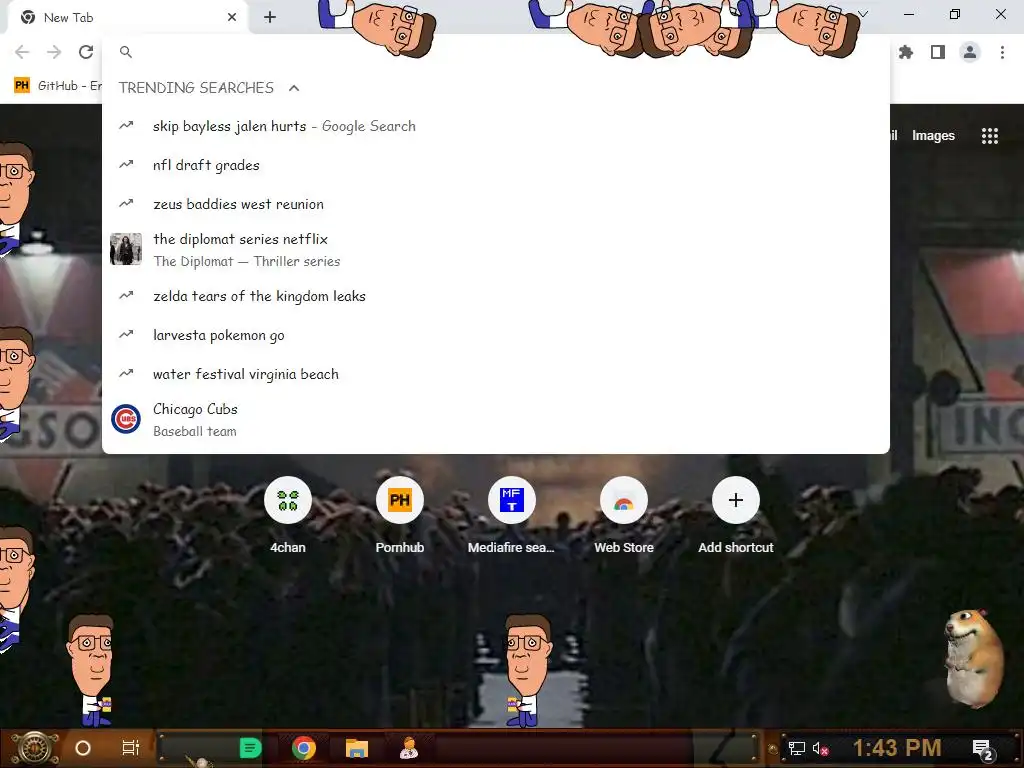Screen dimensions: 1024x768
Task: Click The Diplomat thumbnail image
Action: (126, 249)
